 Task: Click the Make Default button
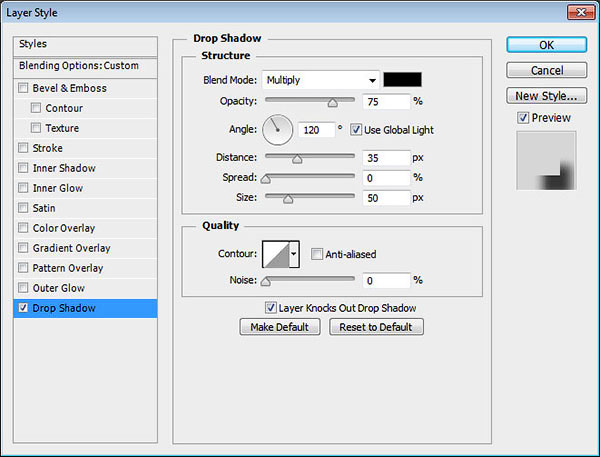pyautogui.click(x=280, y=327)
